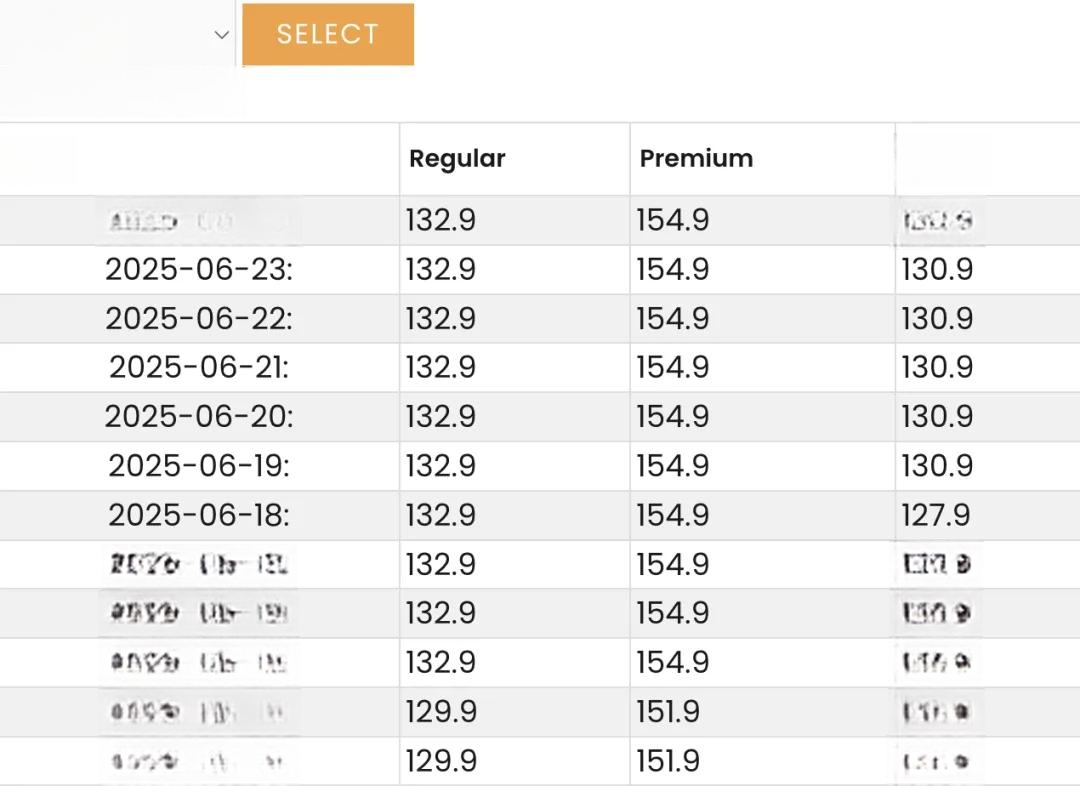This screenshot has width=1080, height=786.
Task: Click Premium 154.9 in the first row
Action: click(x=672, y=220)
